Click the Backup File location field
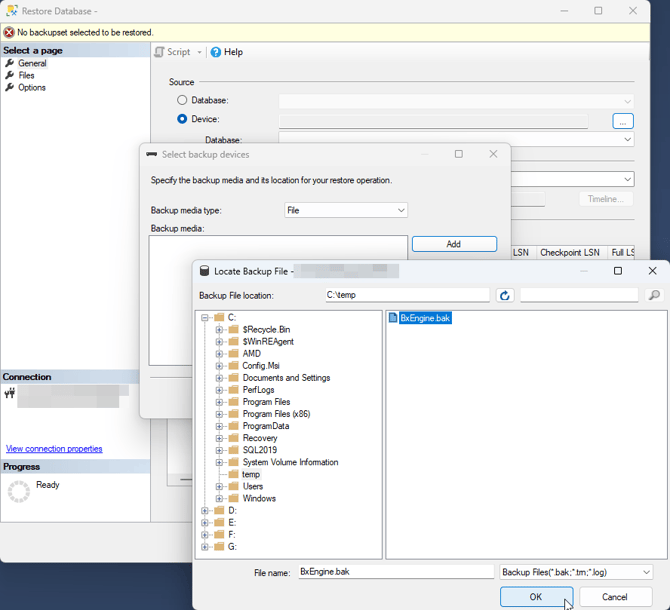The height and width of the screenshot is (610, 670). pyautogui.click(x=407, y=295)
